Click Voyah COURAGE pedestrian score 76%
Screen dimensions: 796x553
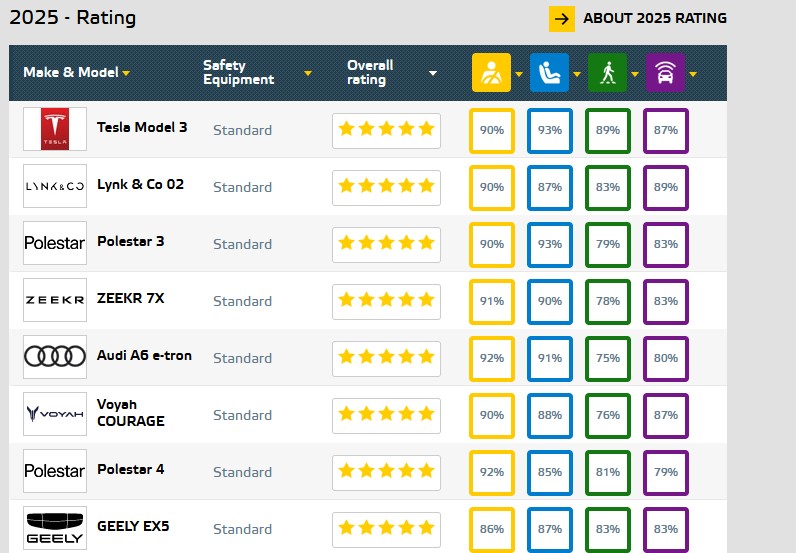tap(608, 415)
